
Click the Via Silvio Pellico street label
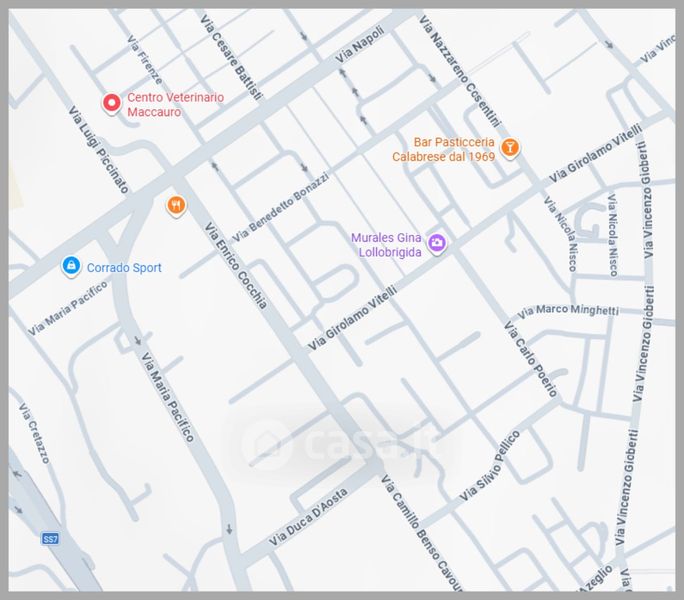coord(490,466)
